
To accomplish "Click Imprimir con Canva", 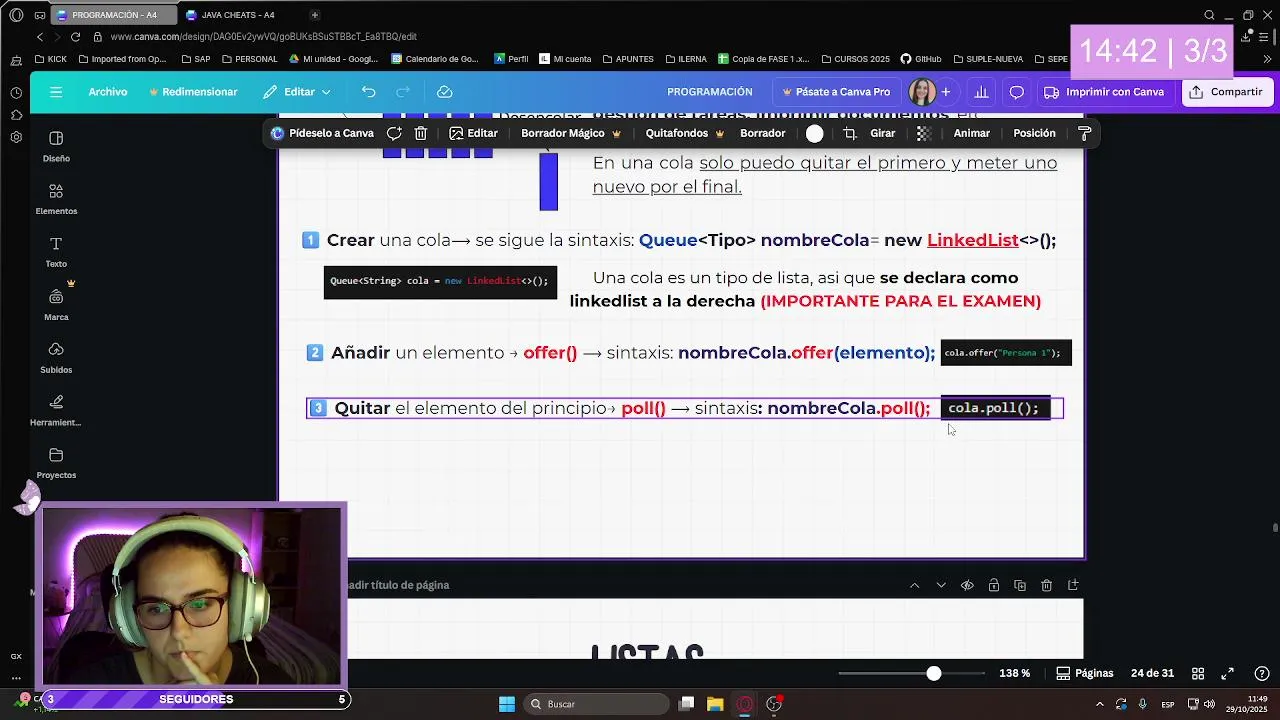I will (1104, 92).
